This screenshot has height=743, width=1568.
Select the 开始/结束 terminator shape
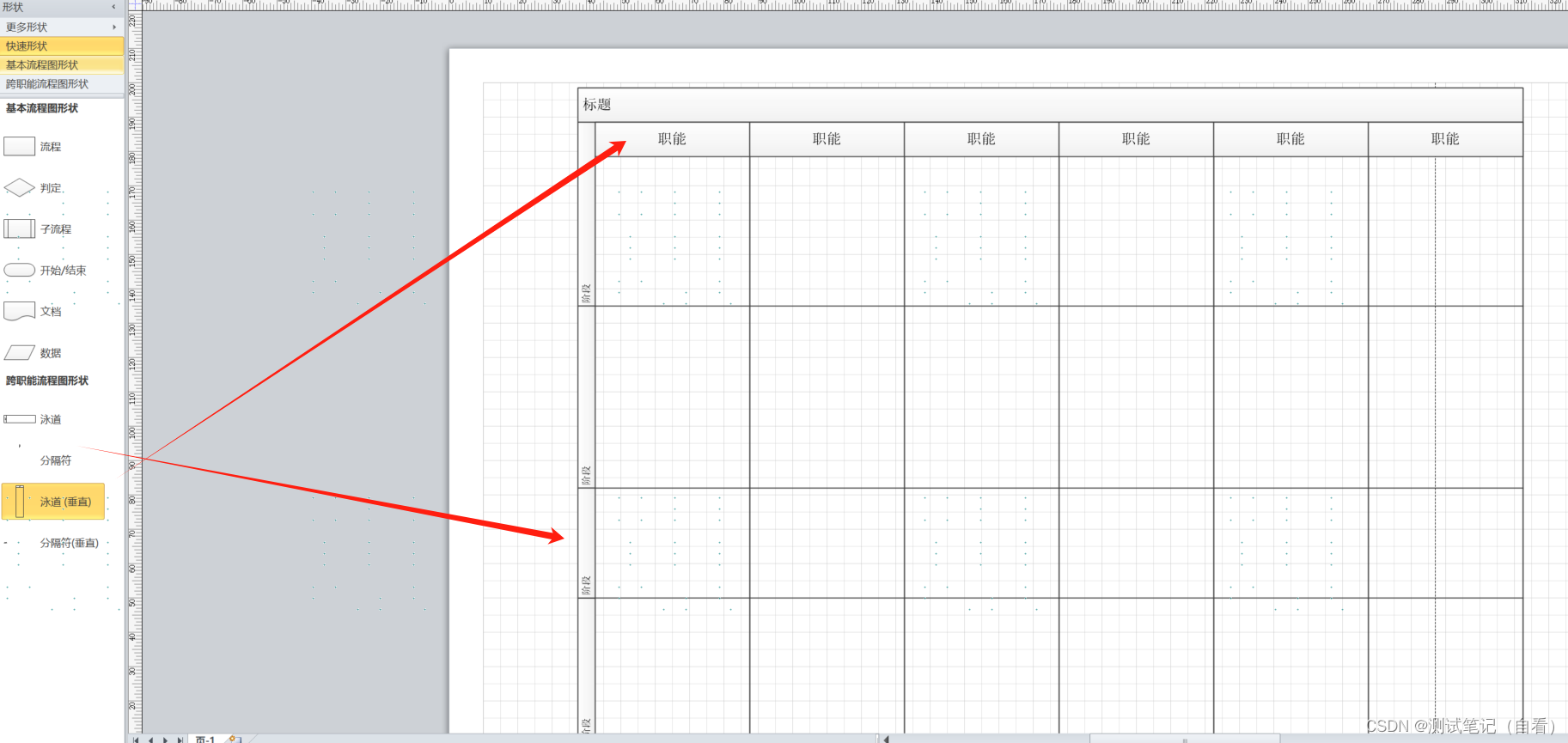20,270
